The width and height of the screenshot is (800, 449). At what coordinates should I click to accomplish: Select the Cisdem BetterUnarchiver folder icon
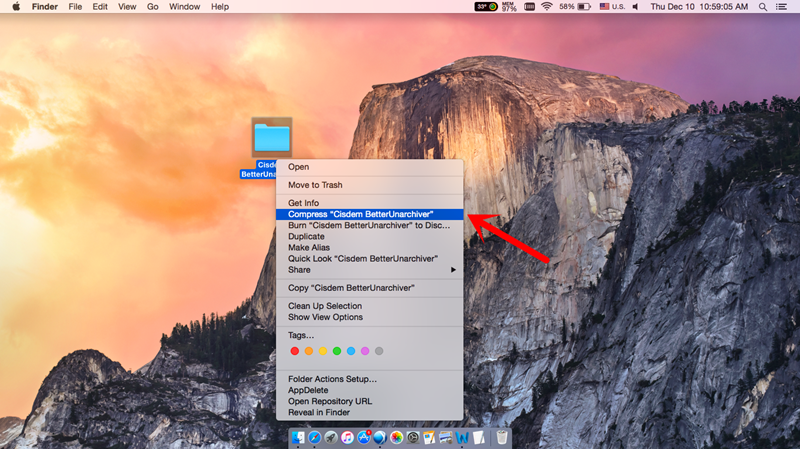pos(272,137)
